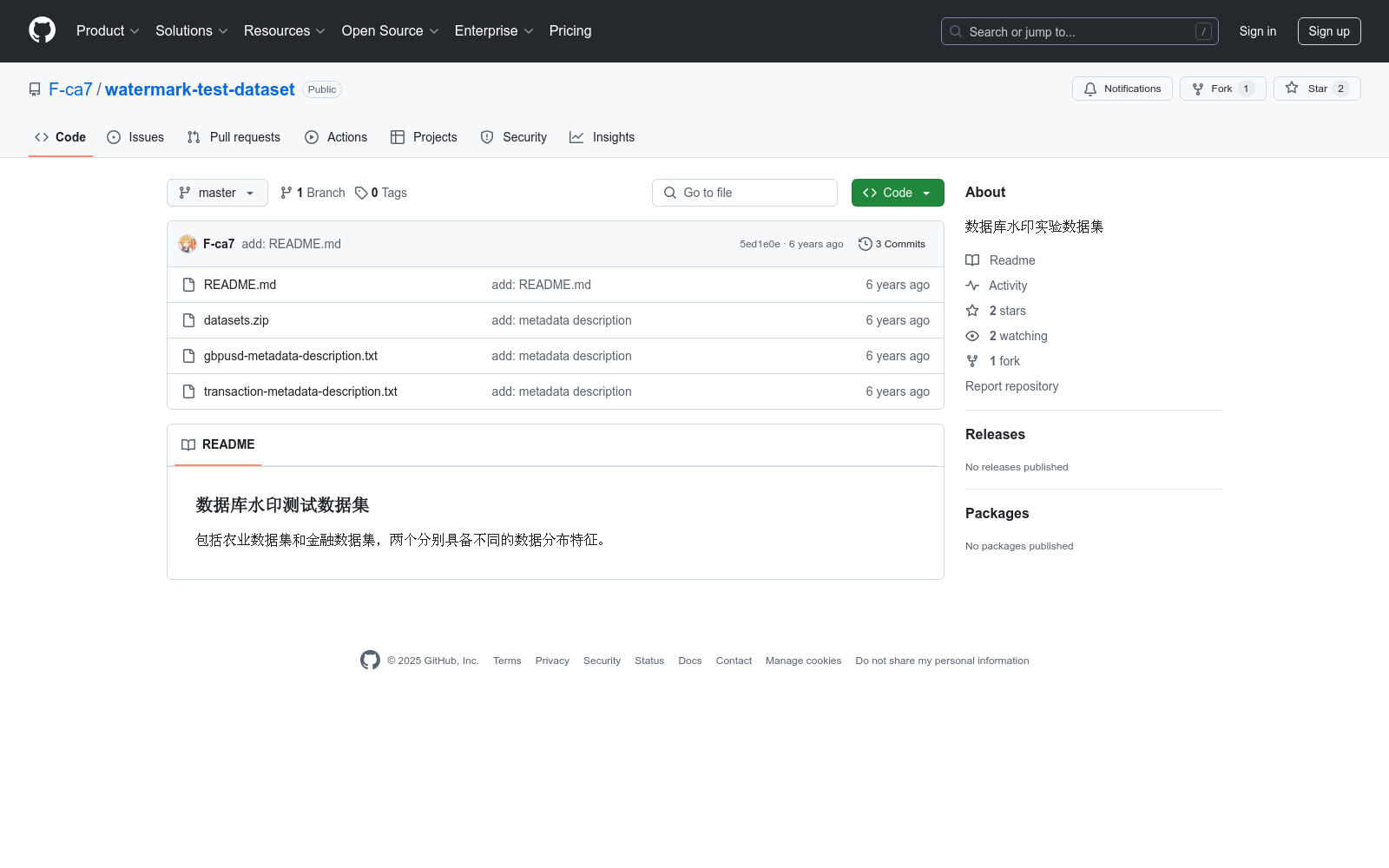This screenshot has height=868, width=1389.
Task: Click the Report repository link
Action: (x=1011, y=386)
